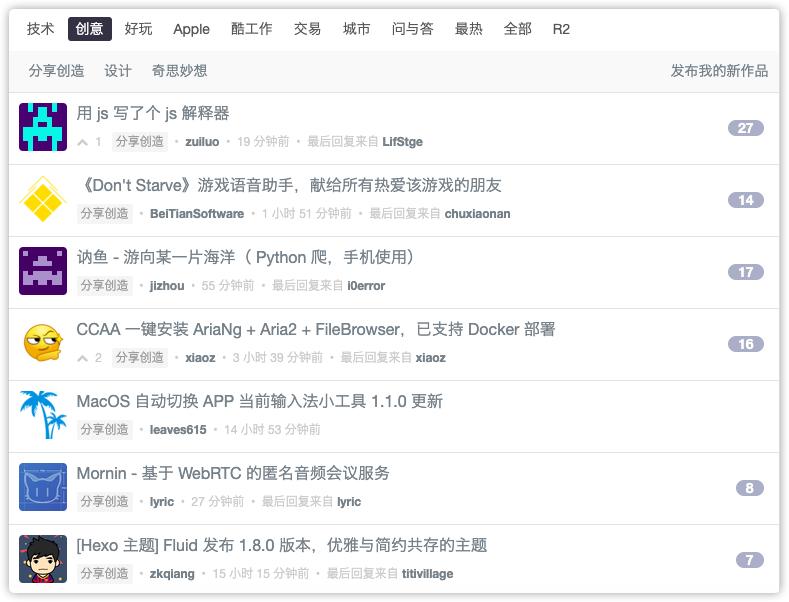The width and height of the screenshot is (789, 602).
Task: Click reply count badge 27
Action: tap(746, 128)
